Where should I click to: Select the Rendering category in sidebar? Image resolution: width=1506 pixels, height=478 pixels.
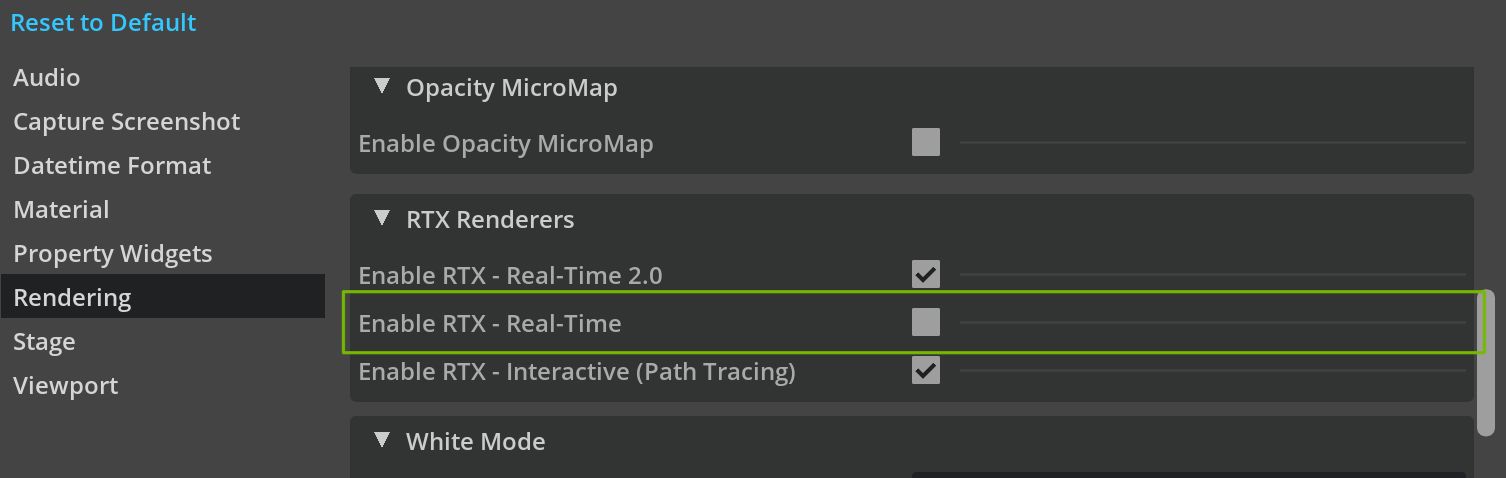[72, 298]
